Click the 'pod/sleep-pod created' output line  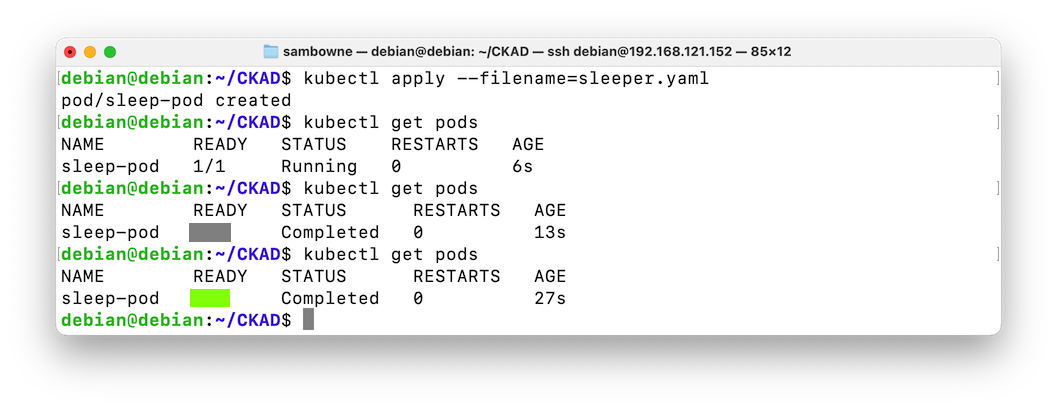[176, 101]
